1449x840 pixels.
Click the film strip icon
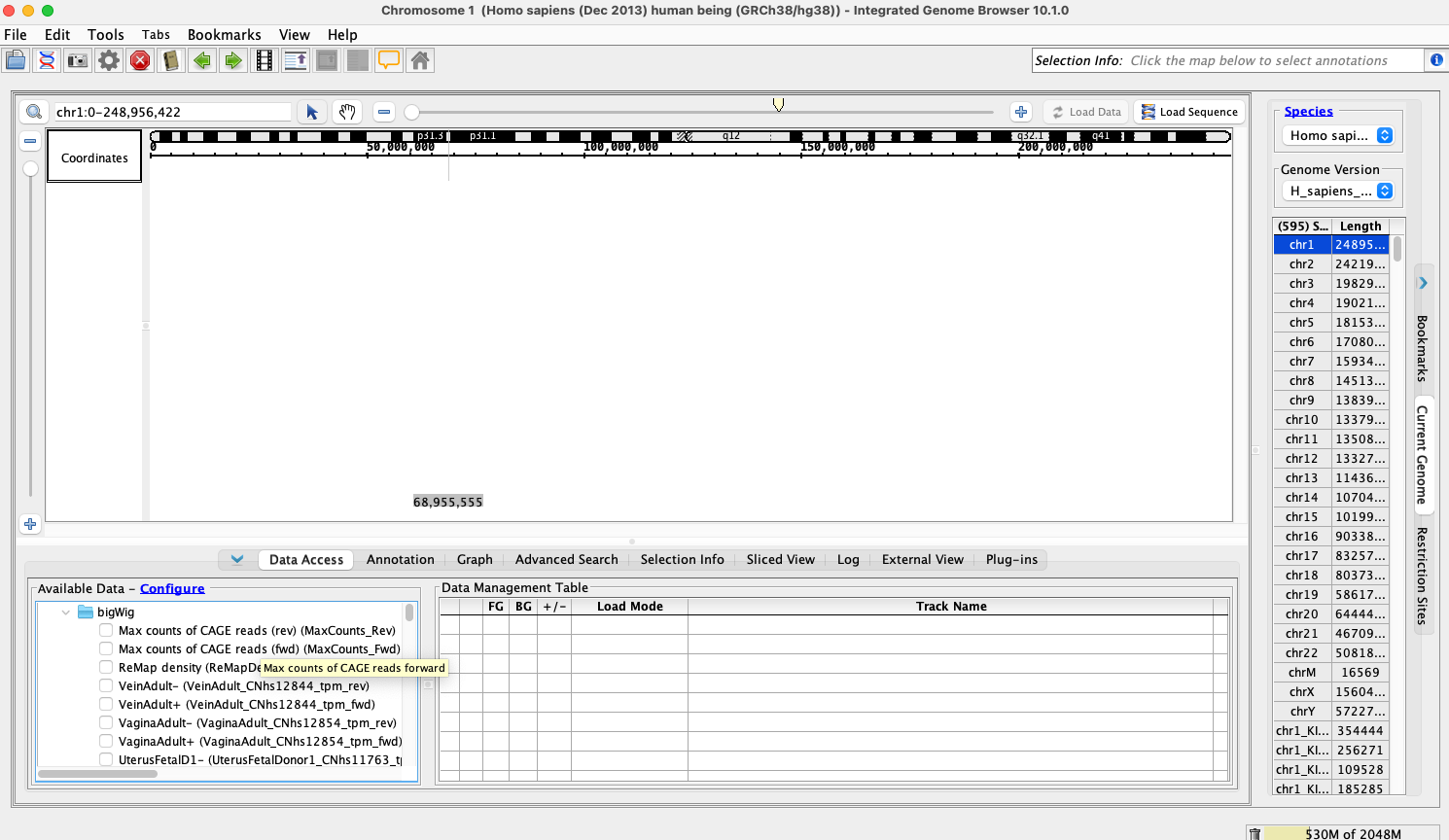(265, 60)
